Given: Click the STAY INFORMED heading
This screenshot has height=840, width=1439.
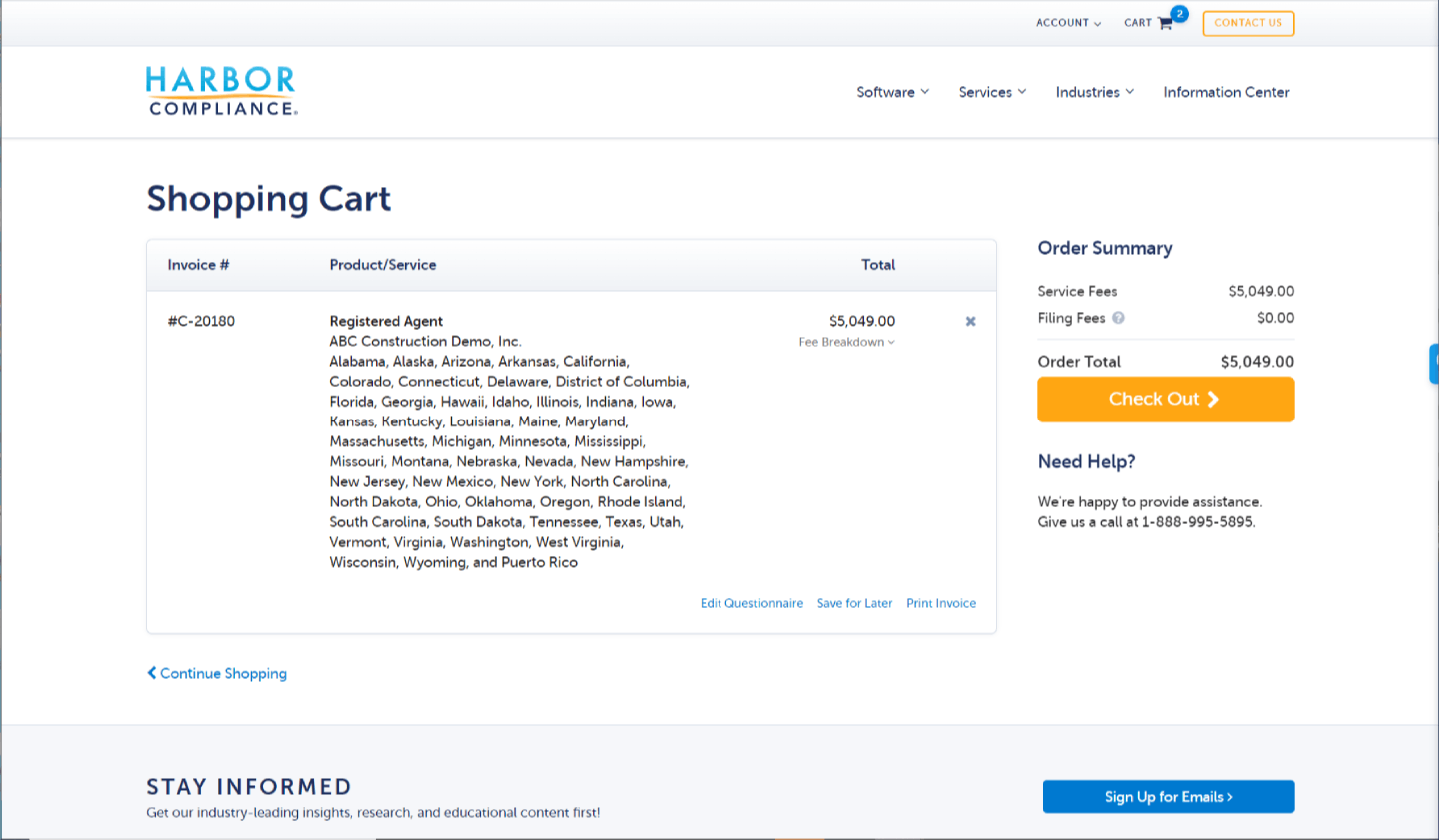Looking at the screenshot, I should [x=249, y=787].
